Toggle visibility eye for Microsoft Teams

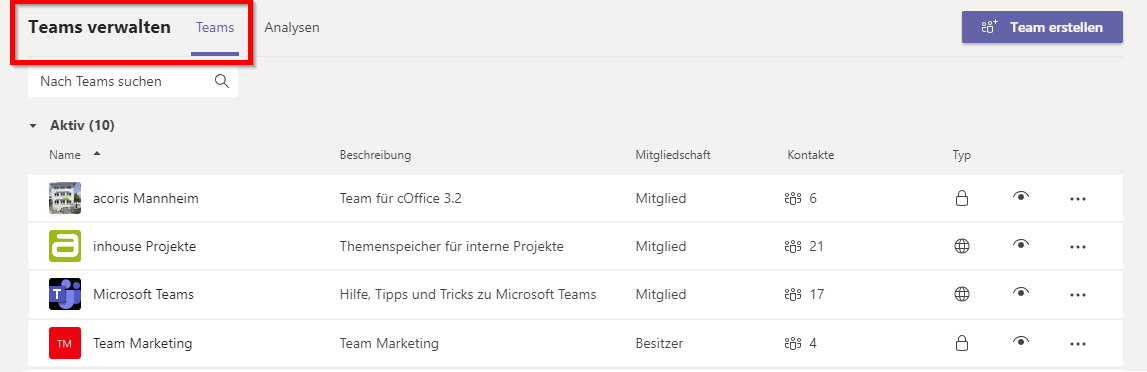[x=1020, y=293]
